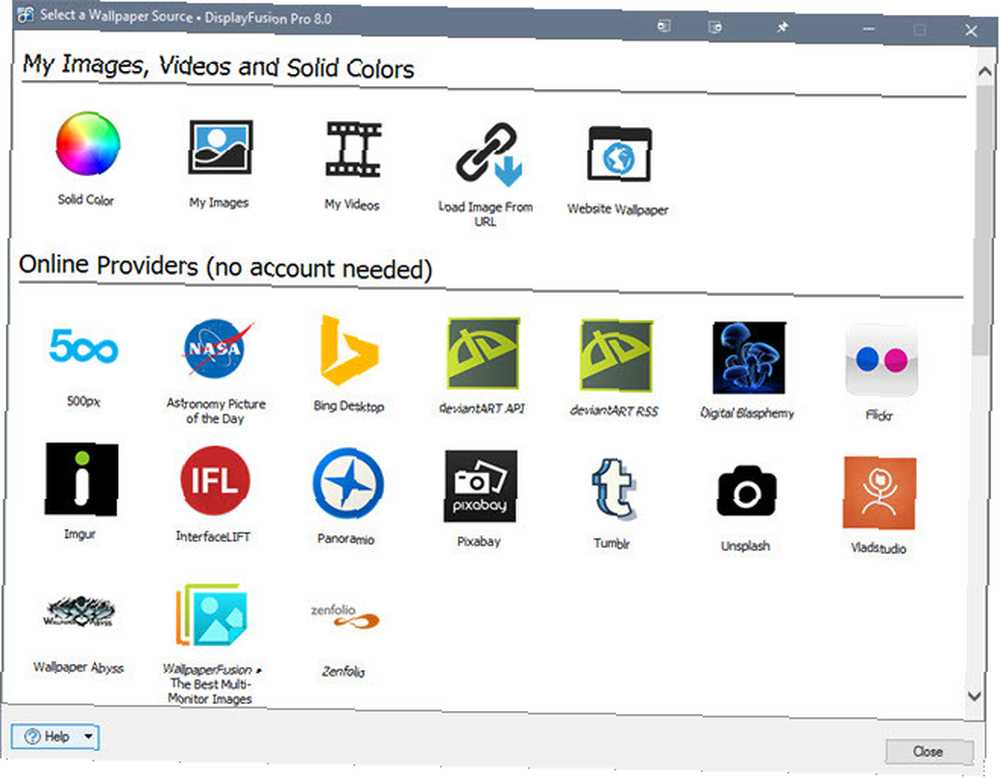Viewport: 1000px width, 778px height.
Task: Click the pin window title bar button
Action: coord(782,27)
